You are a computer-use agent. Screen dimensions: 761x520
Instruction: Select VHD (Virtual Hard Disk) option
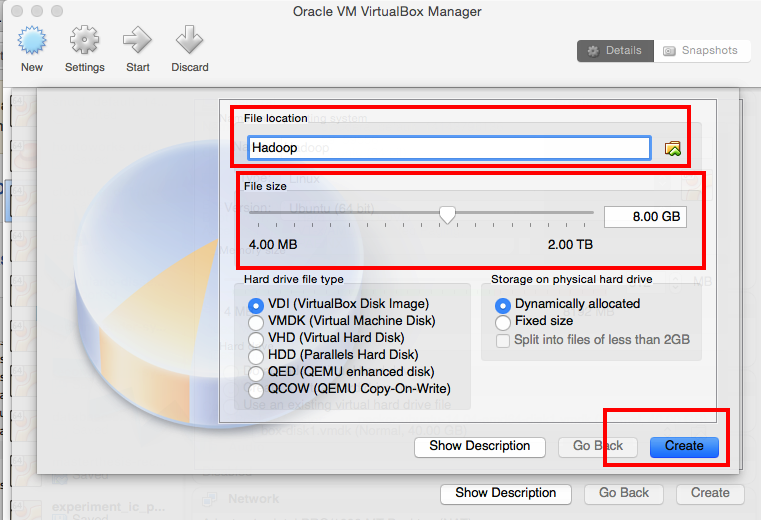pyautogui.click(x=256, y=339)
